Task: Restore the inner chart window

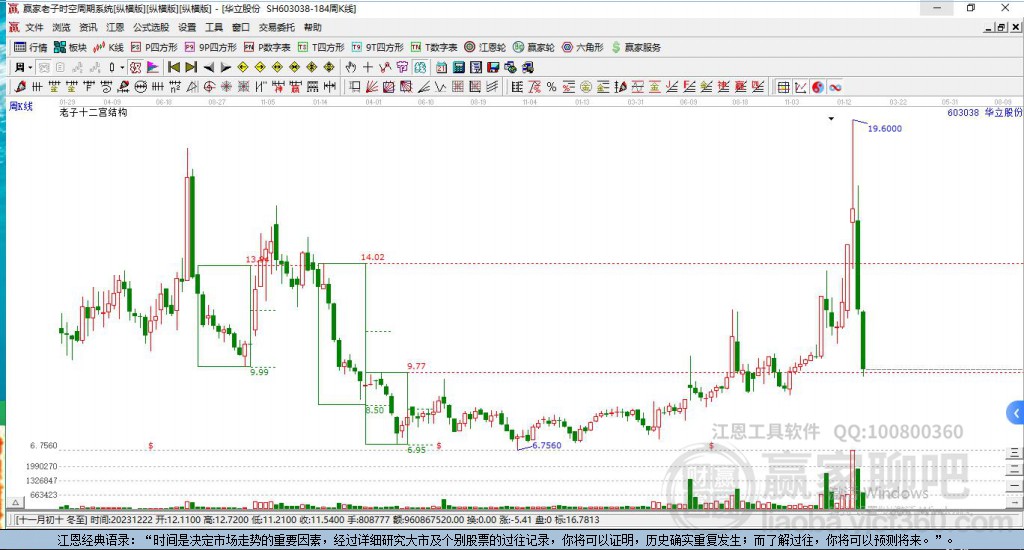Action: coord(1001,27)
